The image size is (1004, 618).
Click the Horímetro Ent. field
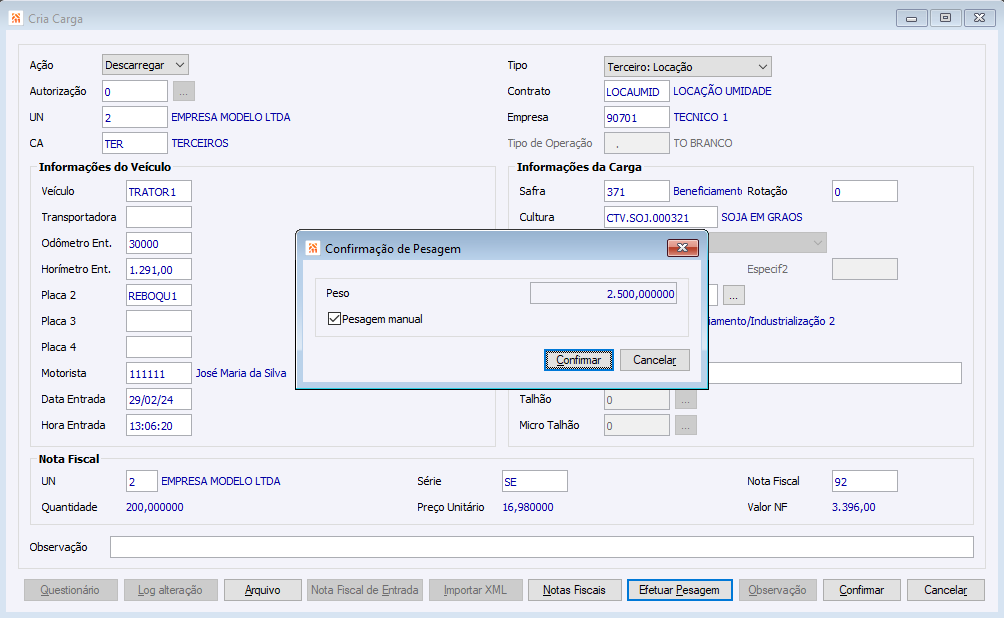(159, 269)
